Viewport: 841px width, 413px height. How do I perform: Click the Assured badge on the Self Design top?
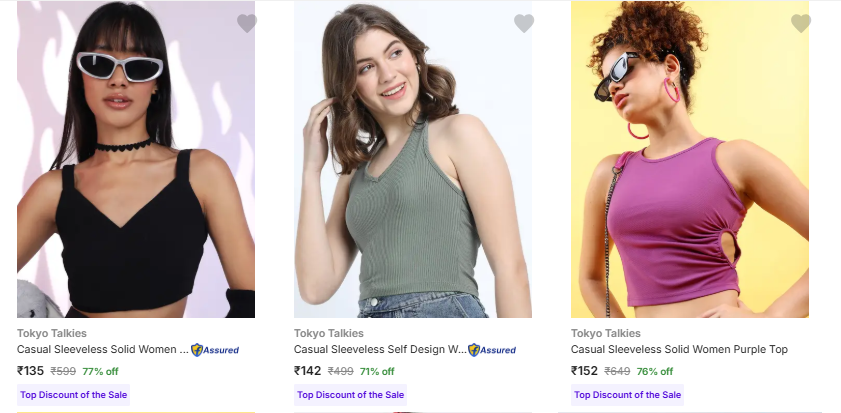(492, 350)
